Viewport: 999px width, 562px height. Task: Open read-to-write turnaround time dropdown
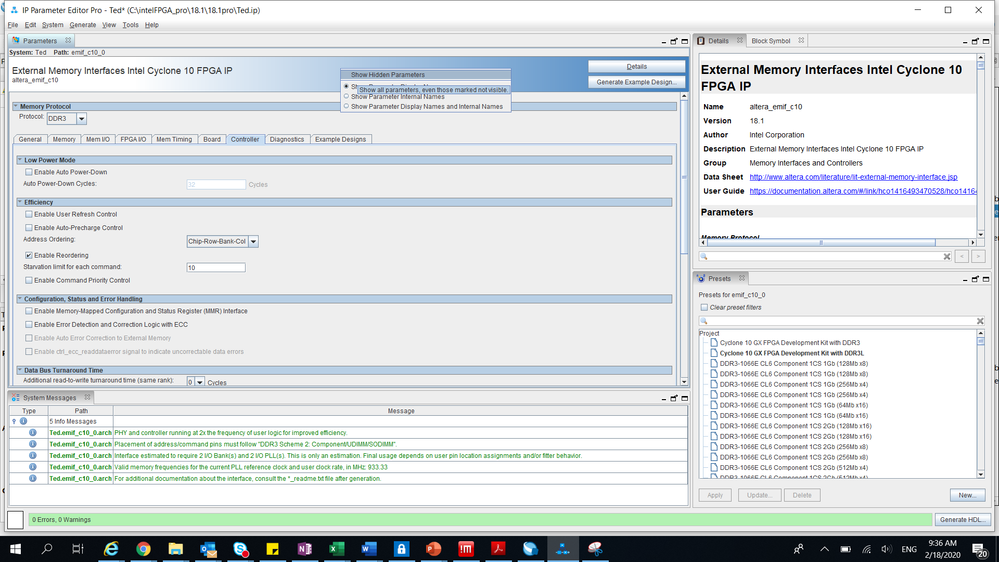click(199, 382)
